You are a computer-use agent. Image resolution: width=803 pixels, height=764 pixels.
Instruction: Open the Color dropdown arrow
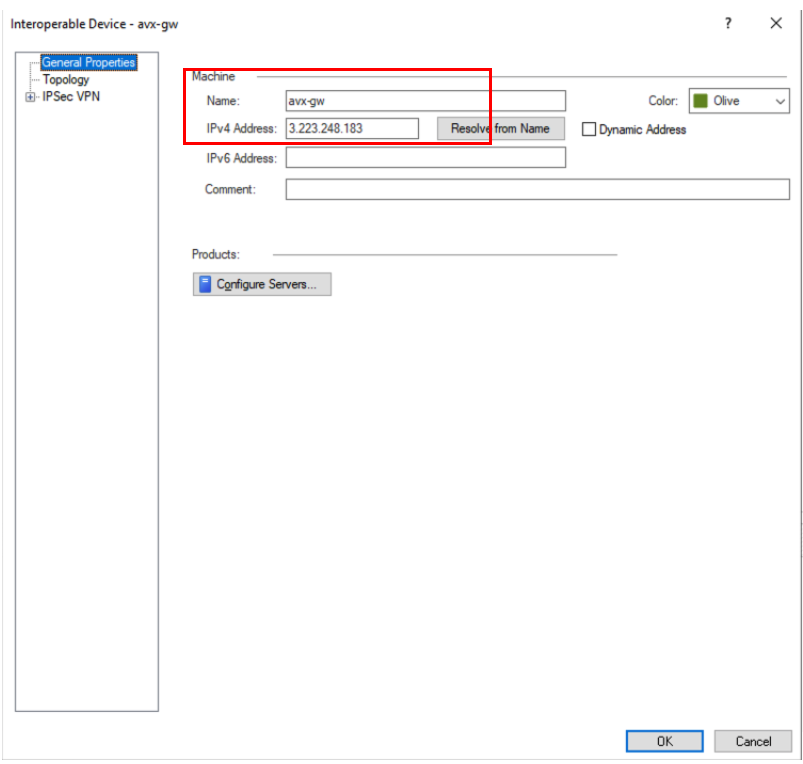point(778,101)
